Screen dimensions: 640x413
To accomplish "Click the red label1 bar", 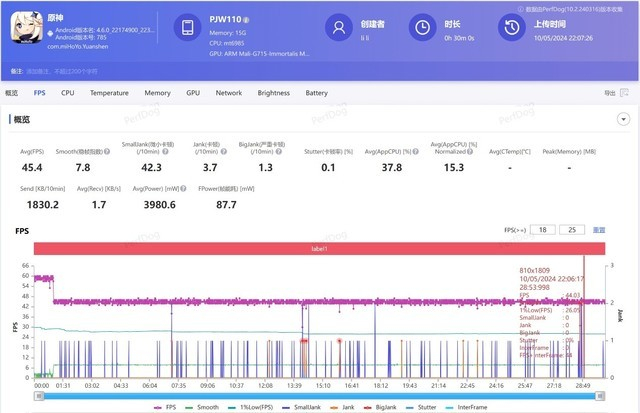I will click(x=320, y=247).
